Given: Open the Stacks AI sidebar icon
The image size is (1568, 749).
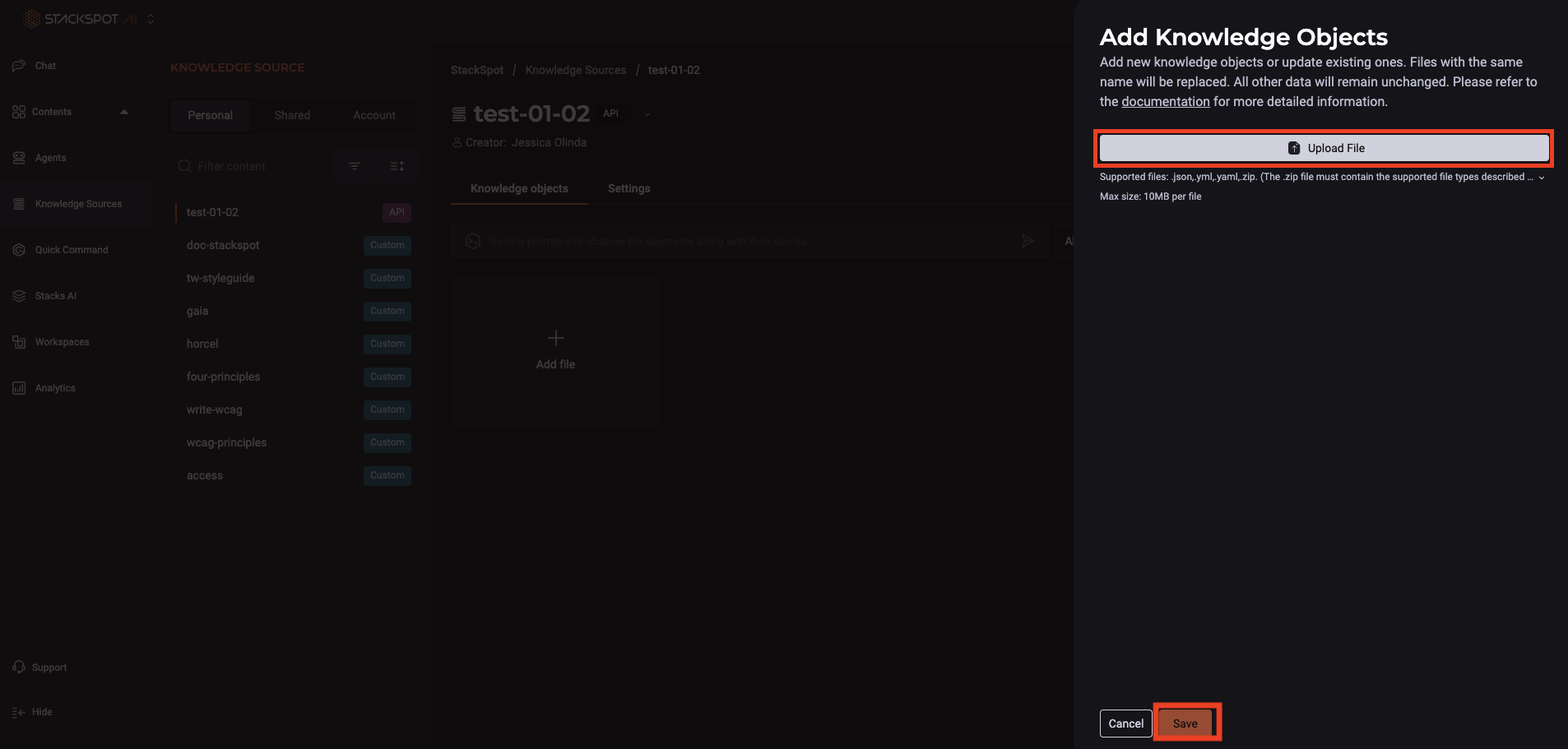Looking at the screenshot, I should click(19, 296).
